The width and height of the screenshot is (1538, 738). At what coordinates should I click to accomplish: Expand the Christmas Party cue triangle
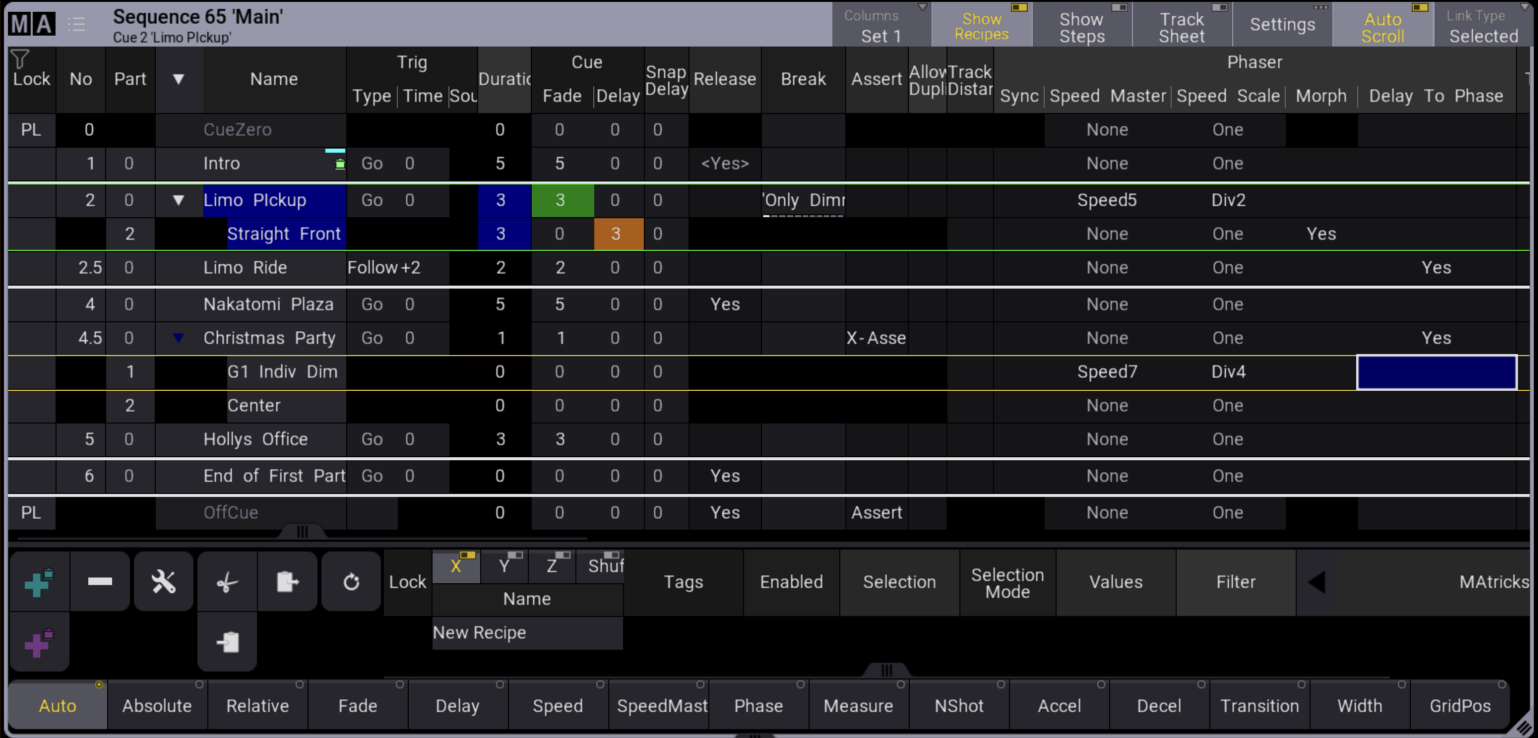179,338
